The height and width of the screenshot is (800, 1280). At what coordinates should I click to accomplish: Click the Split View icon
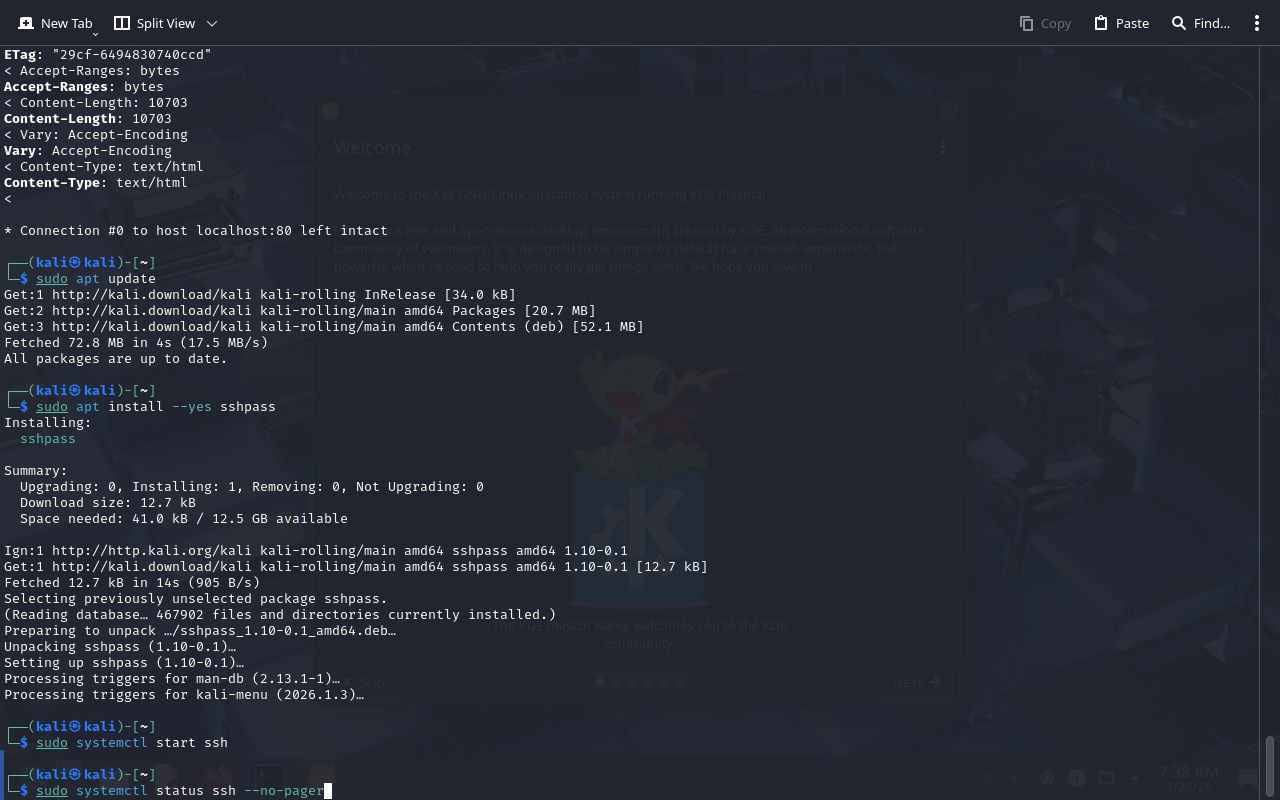click(x=122, y=23)
